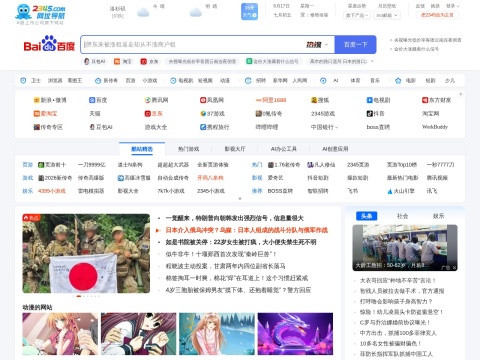Open the red 京东 link in grid
The width and height of the screenshot is (480, 360).
point(153,114)
